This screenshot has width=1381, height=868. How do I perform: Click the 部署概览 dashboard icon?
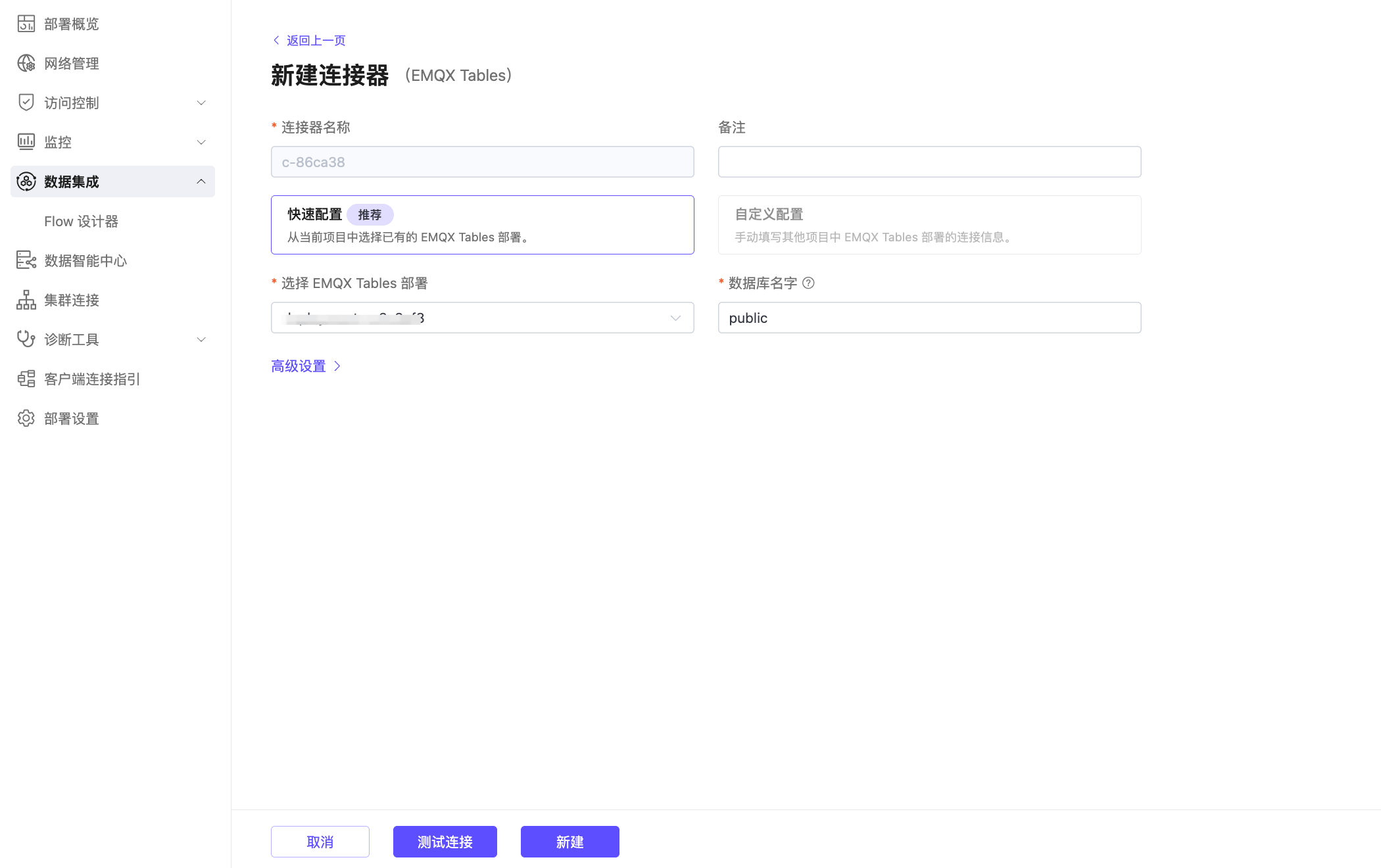[x=26, y=24]
